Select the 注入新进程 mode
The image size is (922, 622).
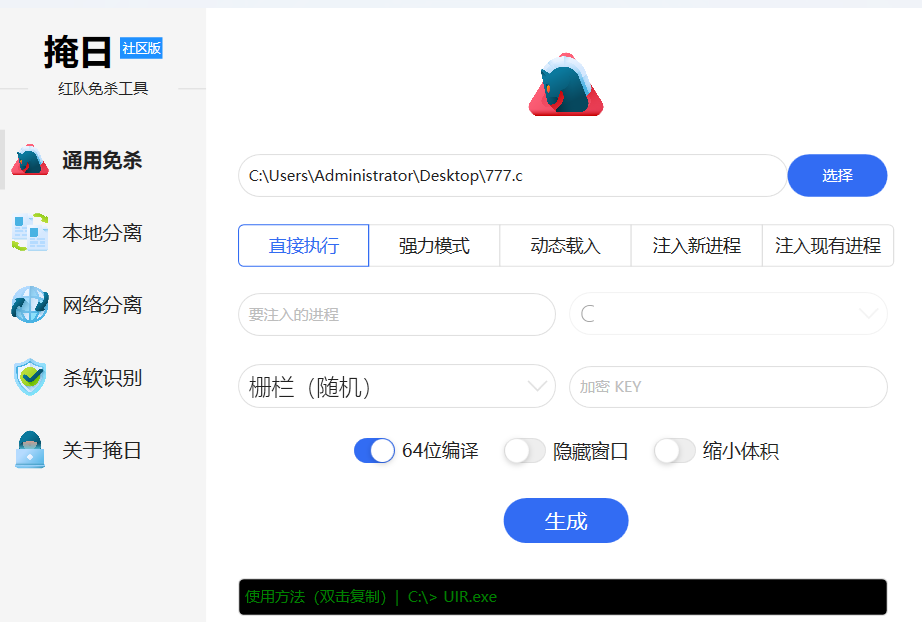pyautogui.click(x=696, y=245)
